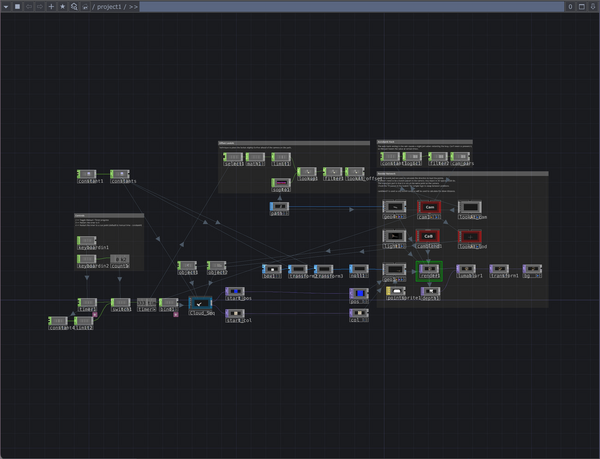This screenshot has width=600, height=459.
Task: Select the red Cam camera node
Action: [429, 207]
